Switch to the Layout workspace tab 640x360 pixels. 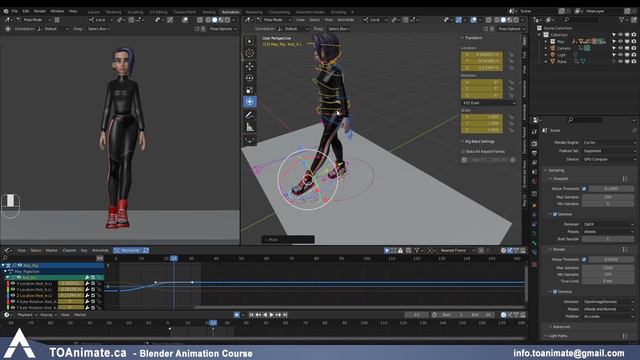point(93,12)
